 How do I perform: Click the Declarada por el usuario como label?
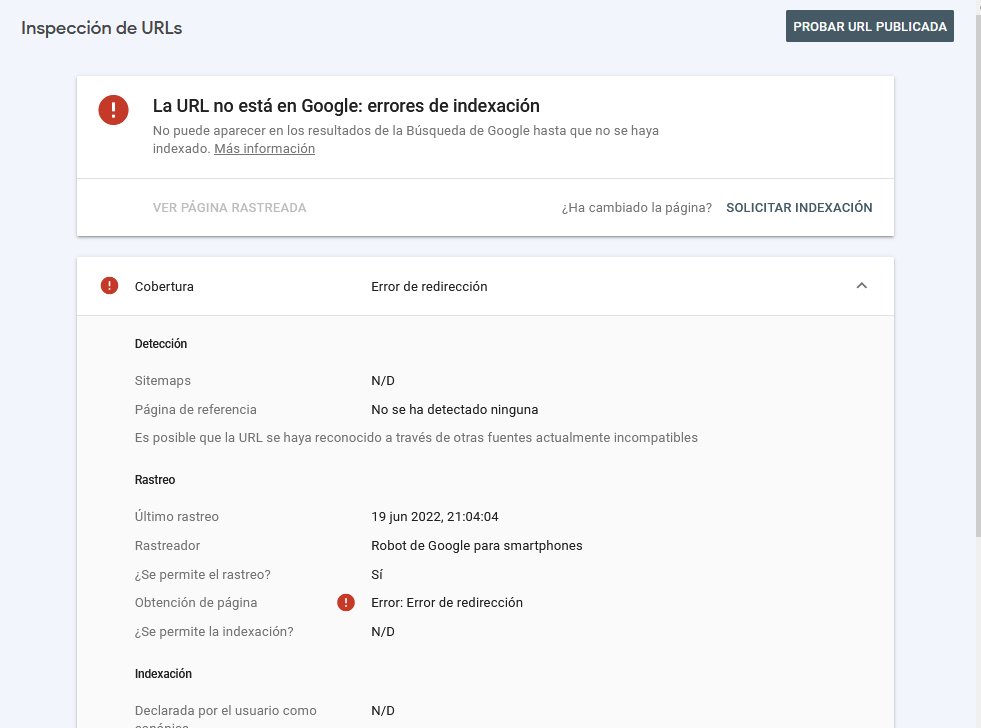tap(226, 710)
